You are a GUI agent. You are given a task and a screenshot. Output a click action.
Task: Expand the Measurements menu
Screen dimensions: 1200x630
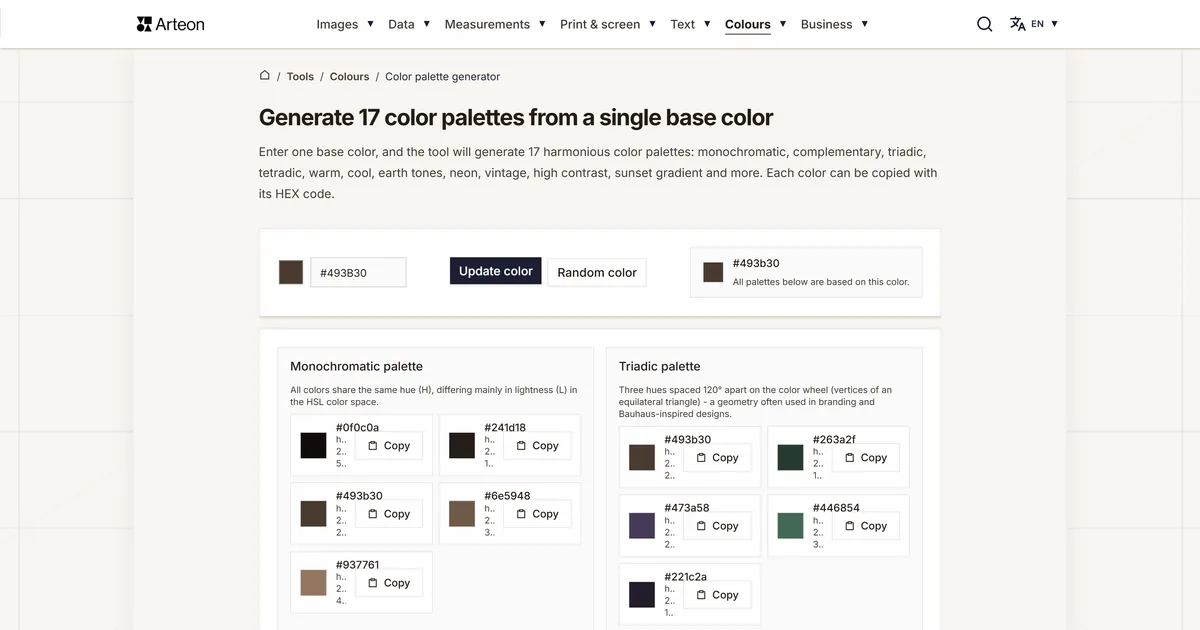[495, 24]
